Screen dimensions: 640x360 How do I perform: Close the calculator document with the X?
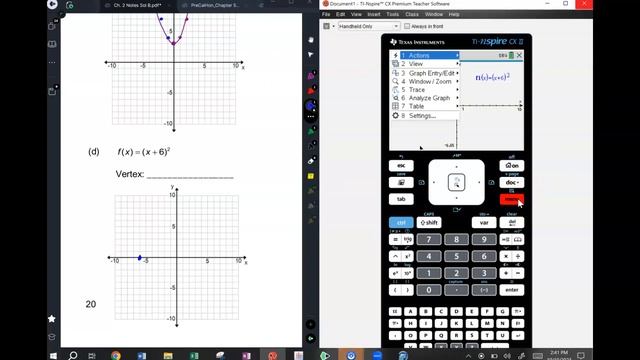click(x=519, y=55)
